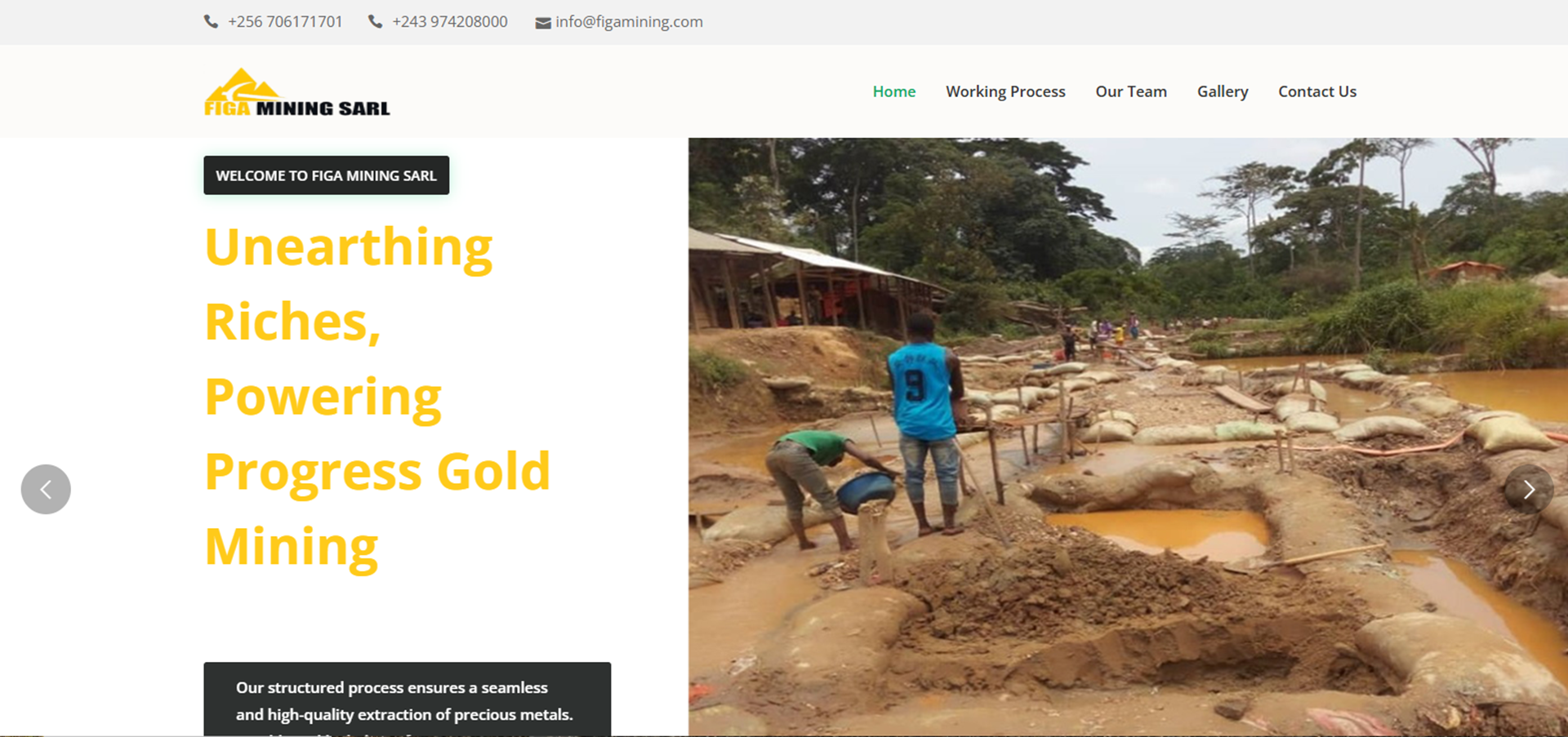Call the +243 974208000 number link
The image size is (1568, 737).
[450, 22]
